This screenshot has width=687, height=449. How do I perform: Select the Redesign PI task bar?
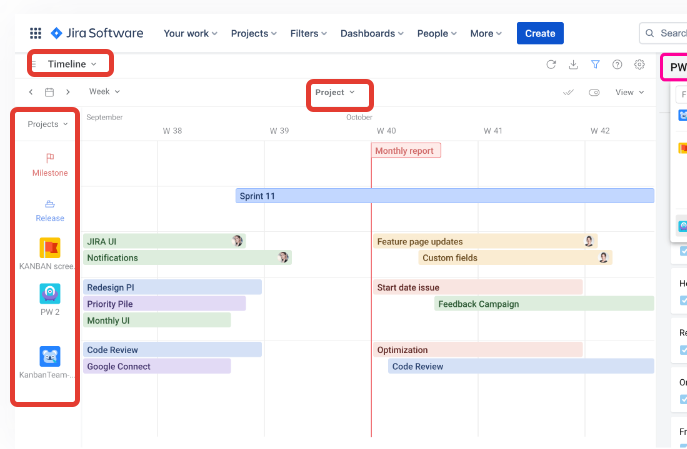(x=173, y=287)
